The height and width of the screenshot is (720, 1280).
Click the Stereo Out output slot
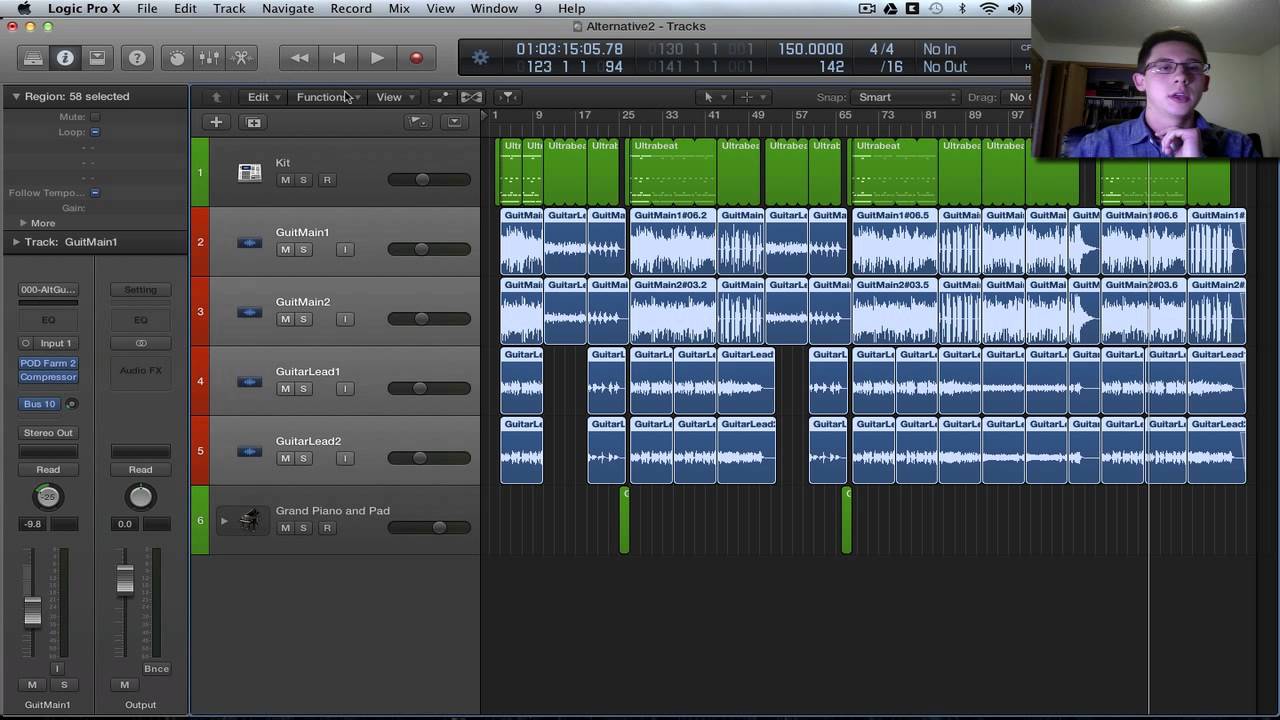click(x=48, y=433)
